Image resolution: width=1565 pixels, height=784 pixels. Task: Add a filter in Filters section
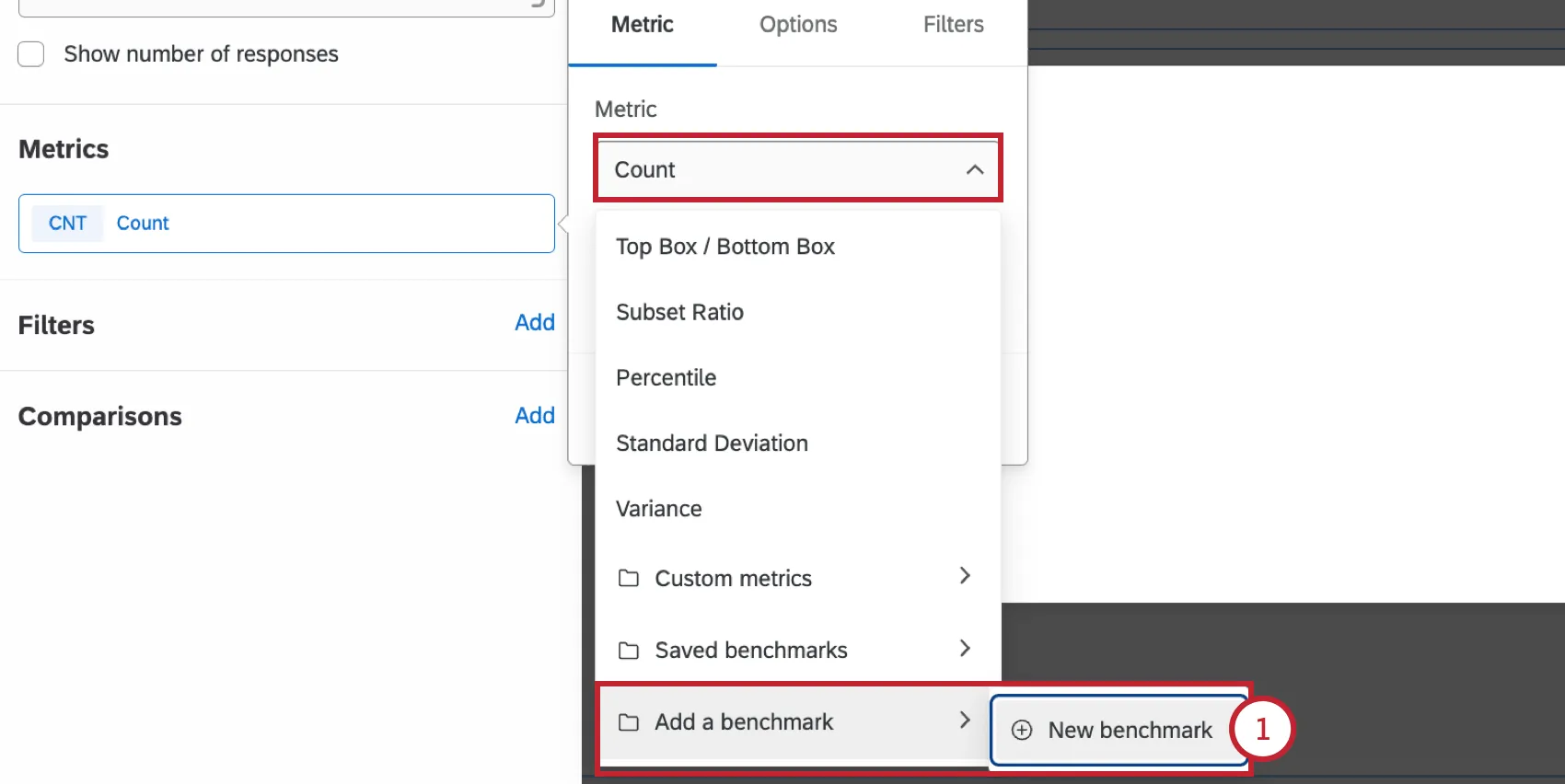[x=535, y=323]
